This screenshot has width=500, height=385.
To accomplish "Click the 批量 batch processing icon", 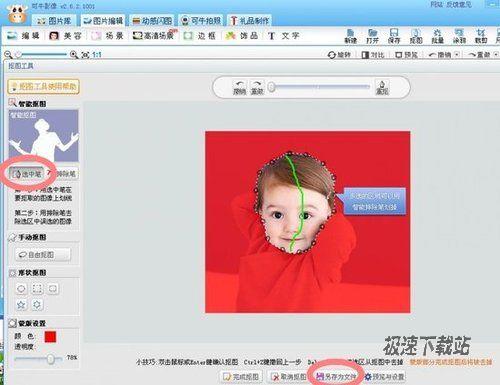I will pos(438,36).
